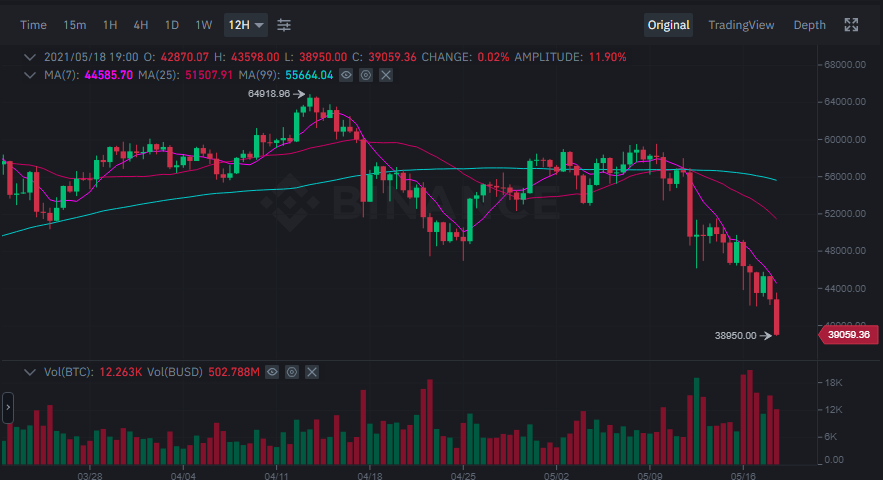Collapse the OHLC info row

point(30,57)
